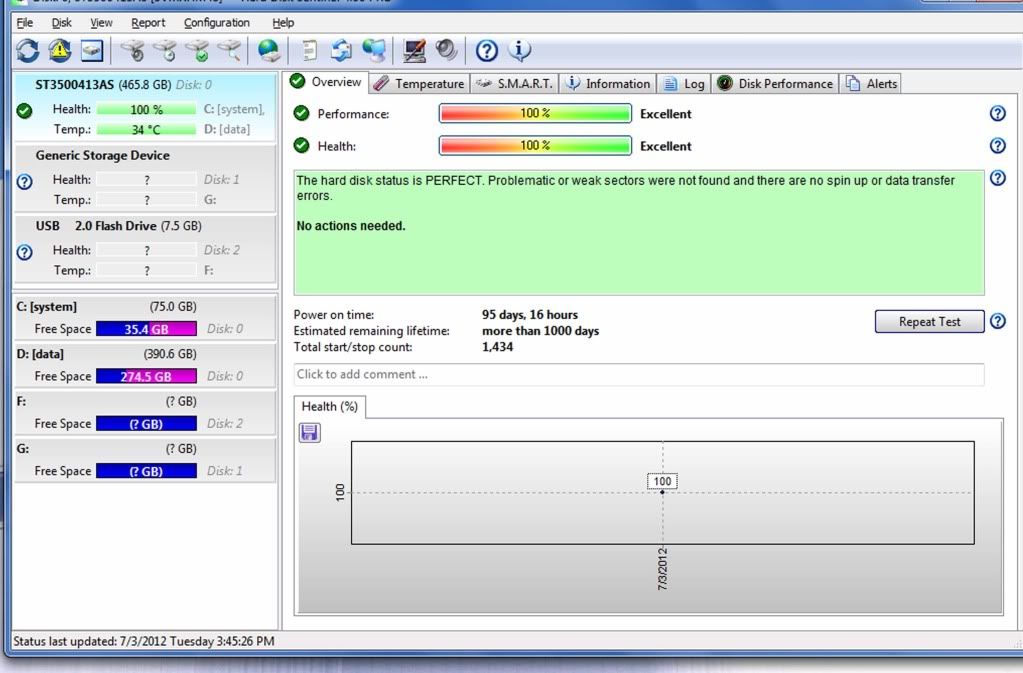The width and height of the screenshot is (1023, 673).
Task: Click the globe icon in the toolbar
Action: [x=268, y=50]
